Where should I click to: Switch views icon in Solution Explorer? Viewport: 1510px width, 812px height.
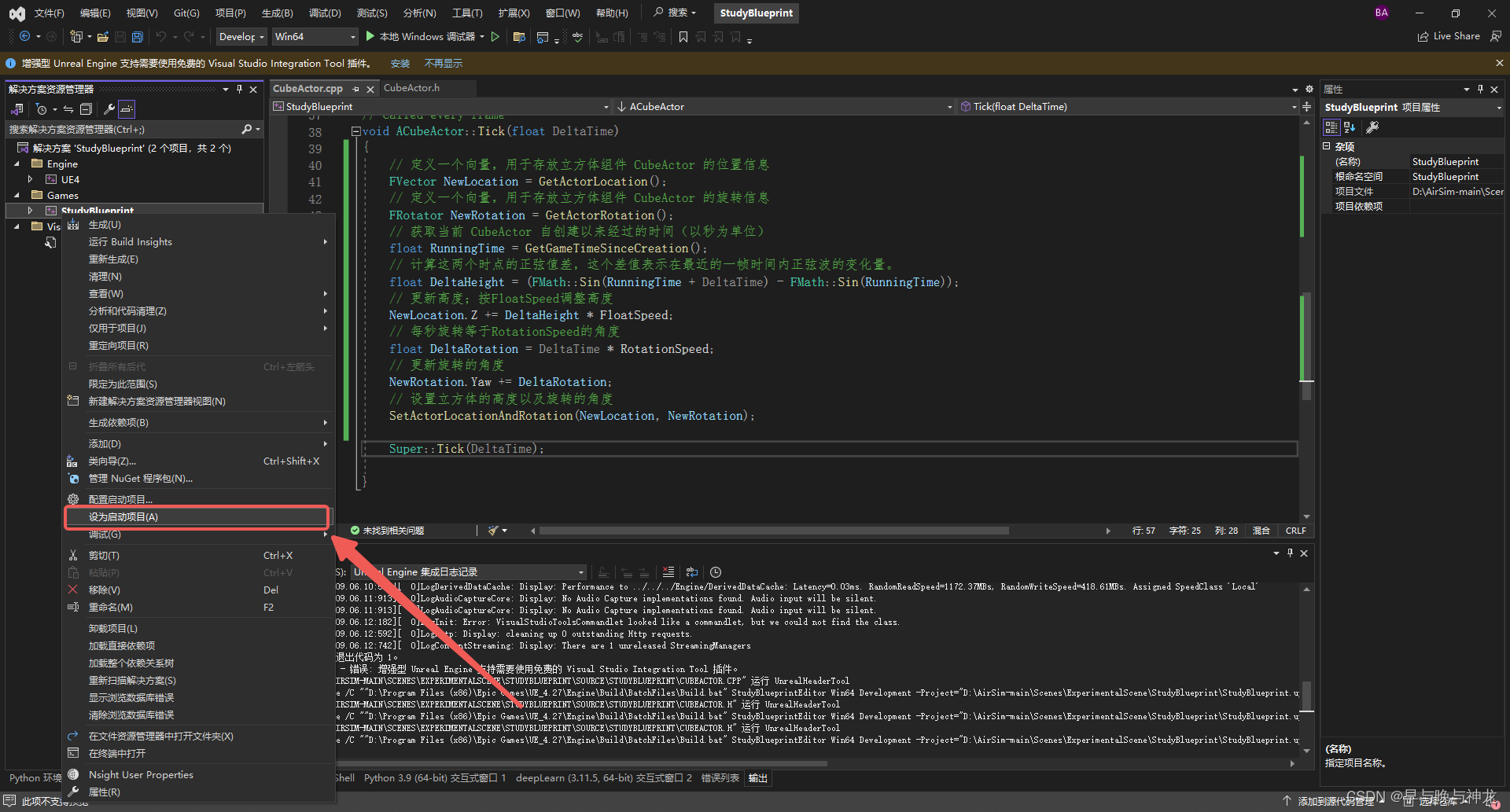pos(17,109)
